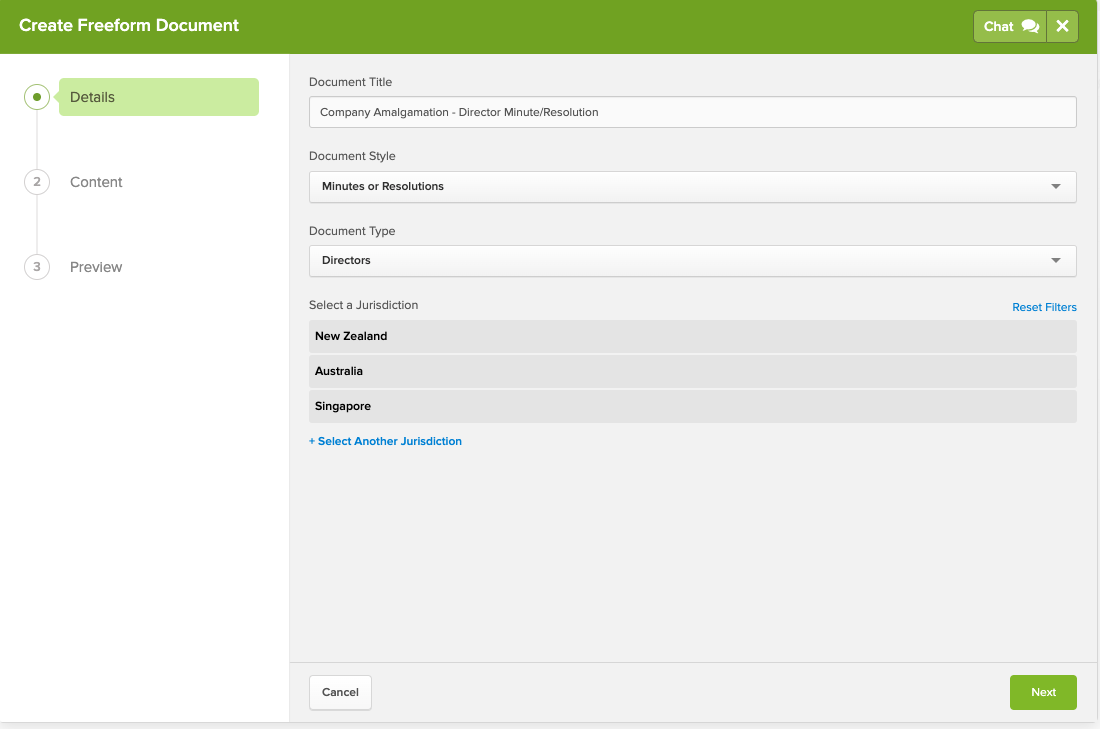Pick Singapore from the jurisdiction list
1100x729 pixels.
coord(692,406)
